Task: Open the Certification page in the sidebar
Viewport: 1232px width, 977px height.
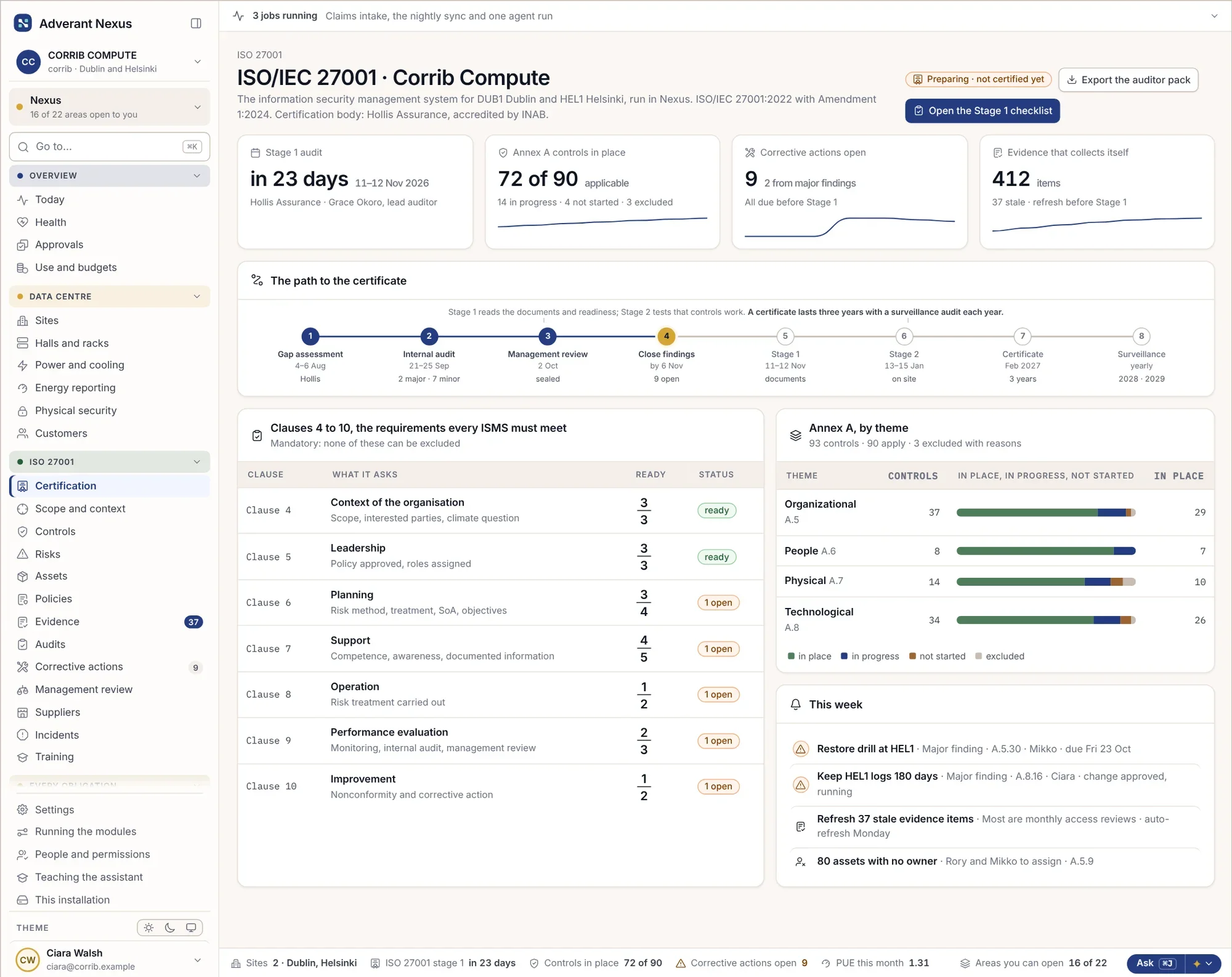Action: pyautogui.click(x=110, y=486)
